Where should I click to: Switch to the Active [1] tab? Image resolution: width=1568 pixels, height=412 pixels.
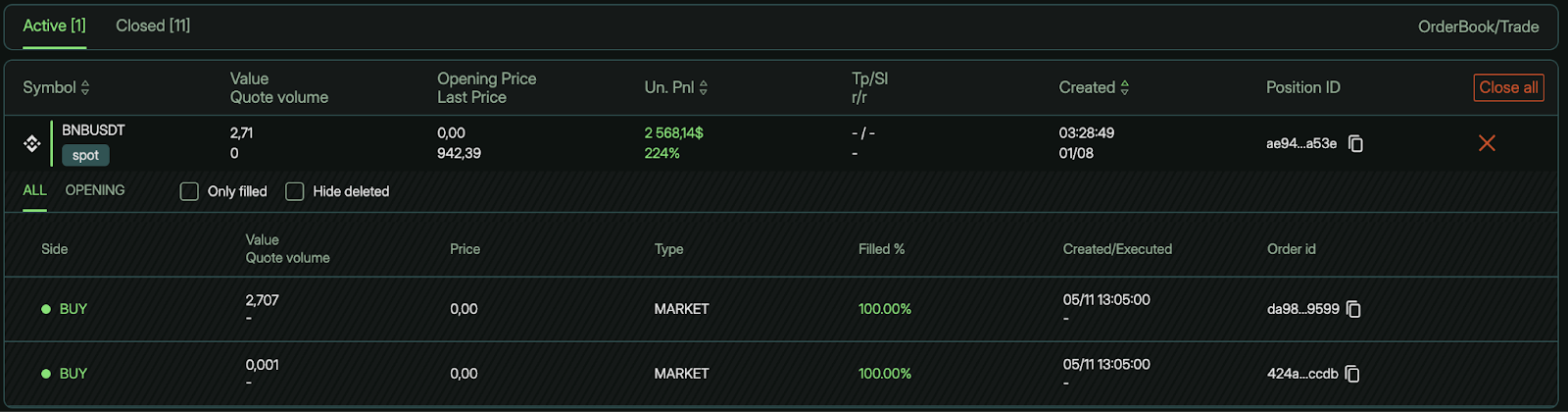click(x=54, y=26)
